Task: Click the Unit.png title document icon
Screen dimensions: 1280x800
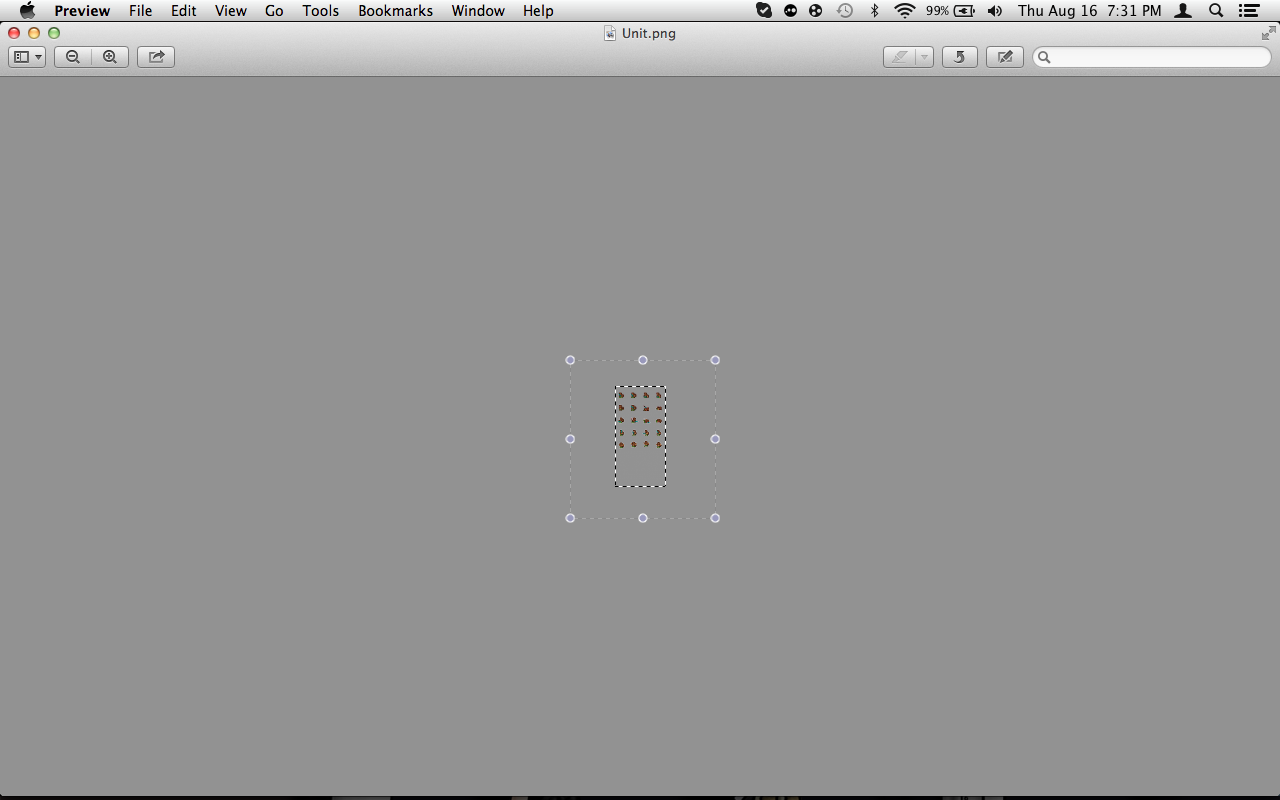Action: tap(610, 33)
